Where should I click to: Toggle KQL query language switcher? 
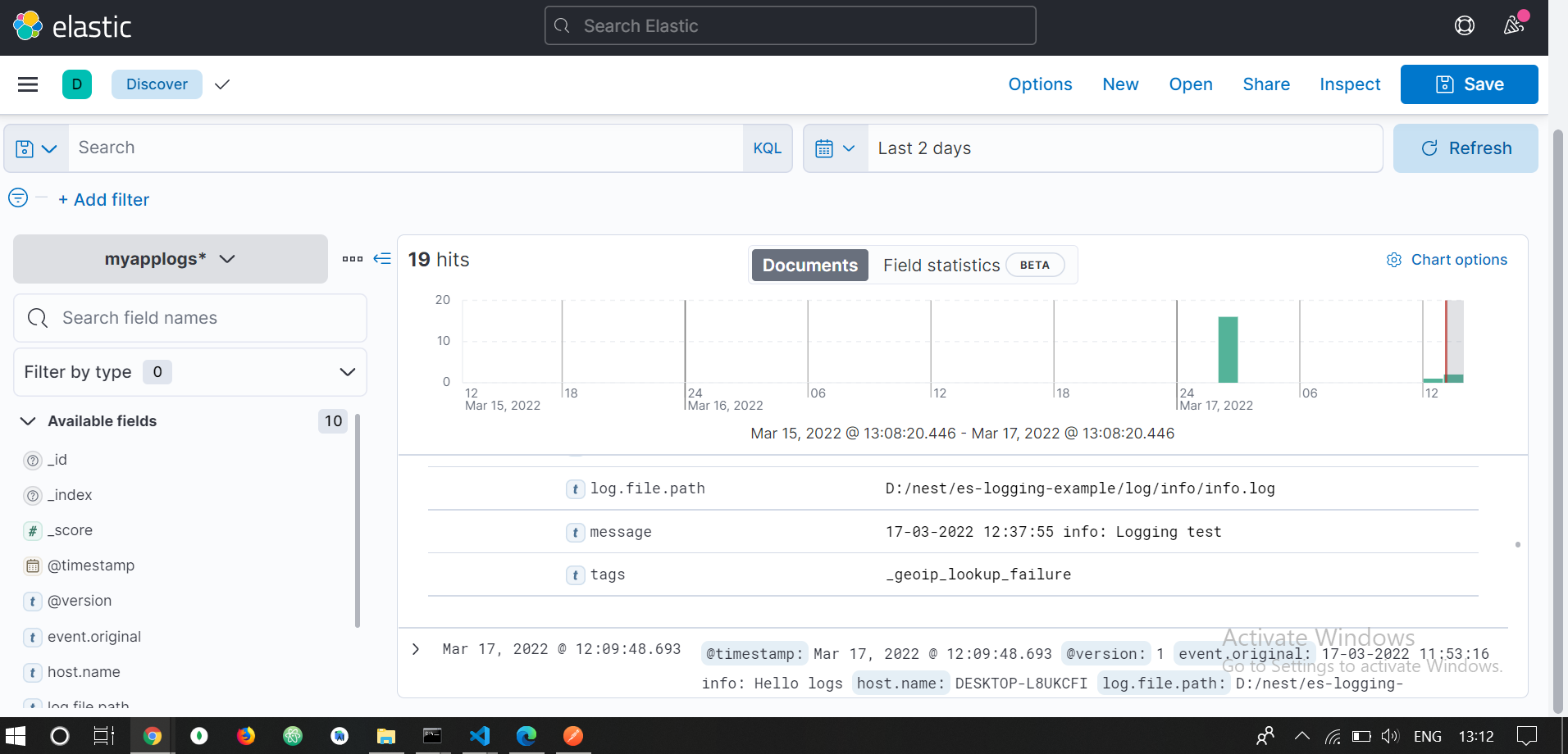(x=768, y=148)
